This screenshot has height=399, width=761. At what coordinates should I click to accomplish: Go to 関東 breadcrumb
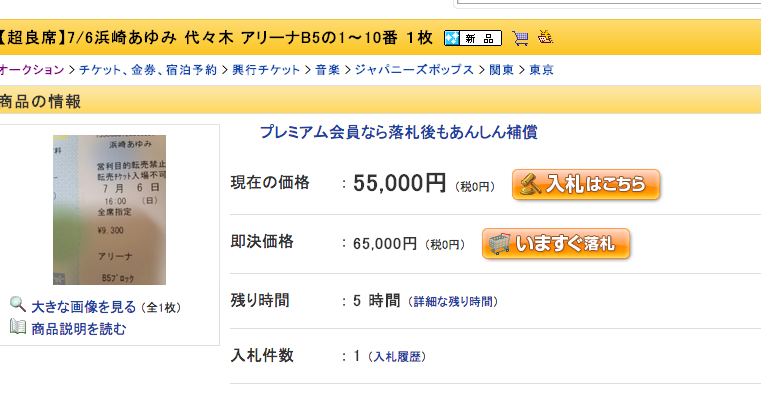[x=501, y=70]
